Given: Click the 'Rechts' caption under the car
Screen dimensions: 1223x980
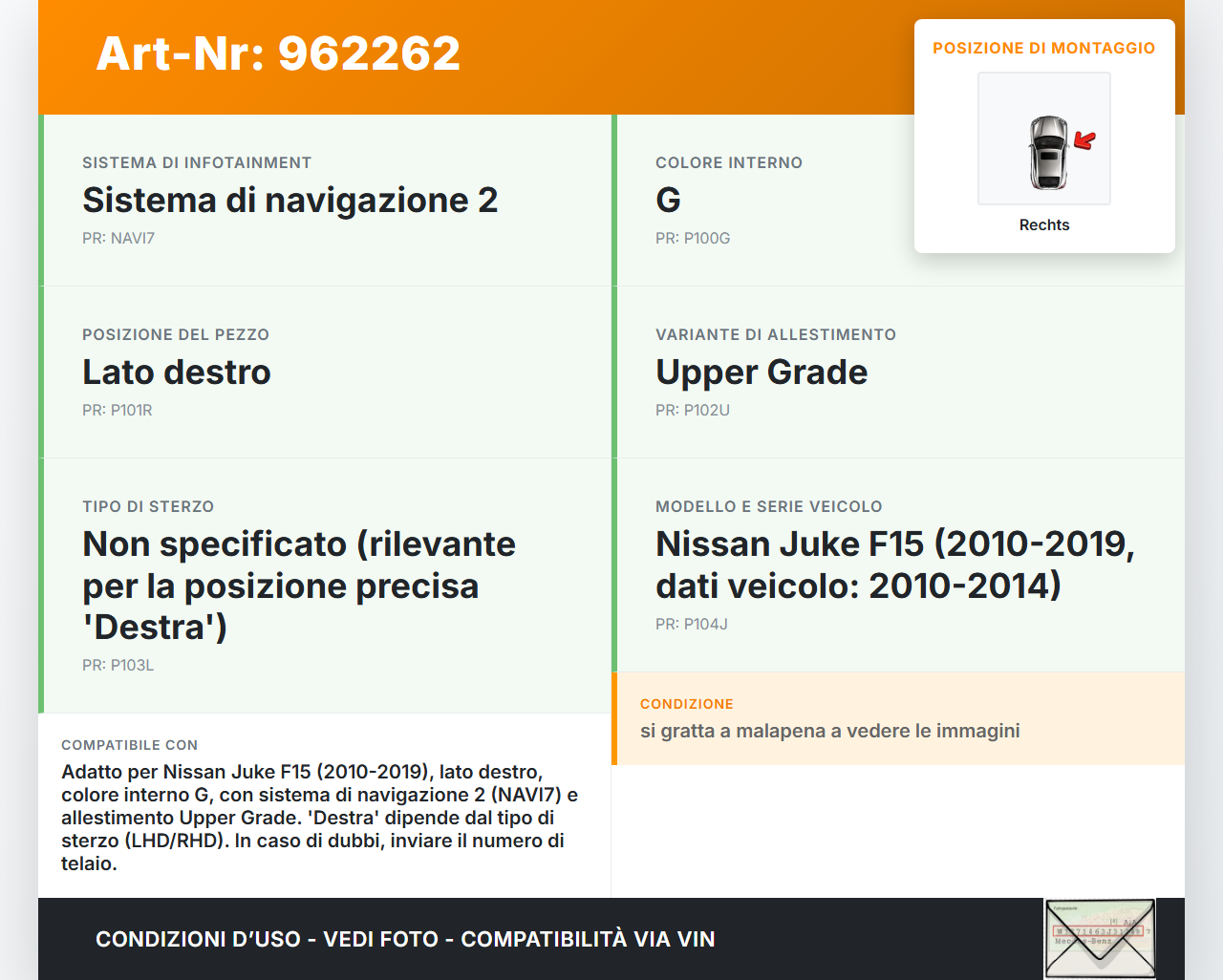Looking at the screenshot, I should pos(1044,225).
